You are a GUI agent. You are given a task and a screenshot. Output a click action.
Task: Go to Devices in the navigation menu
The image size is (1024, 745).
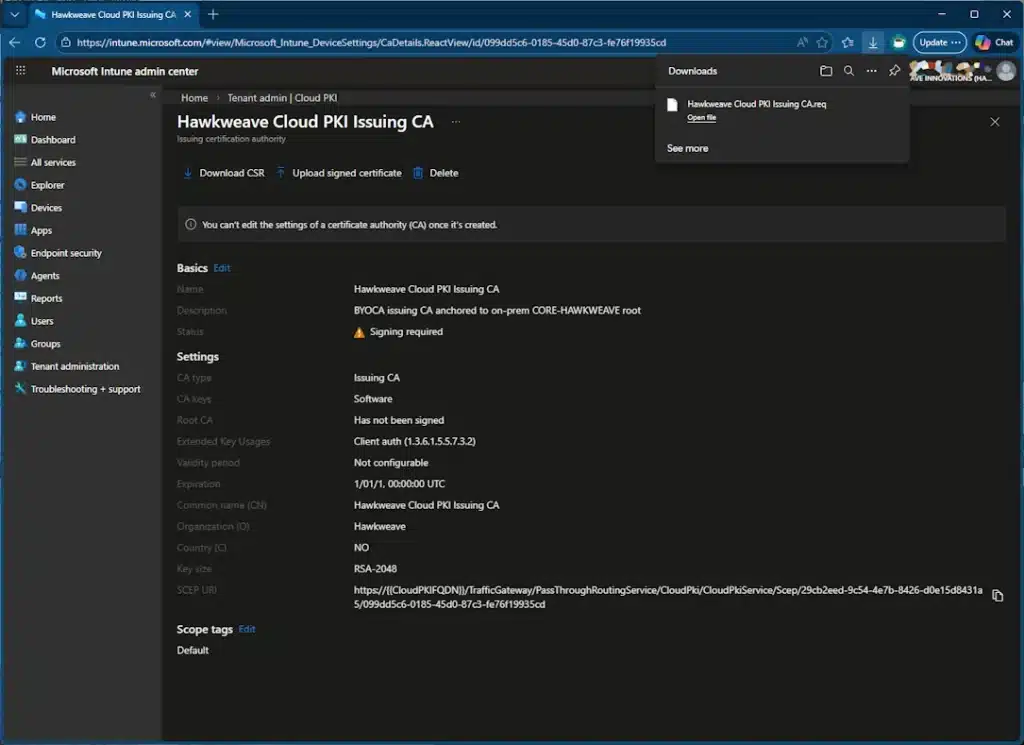(46, 208)
